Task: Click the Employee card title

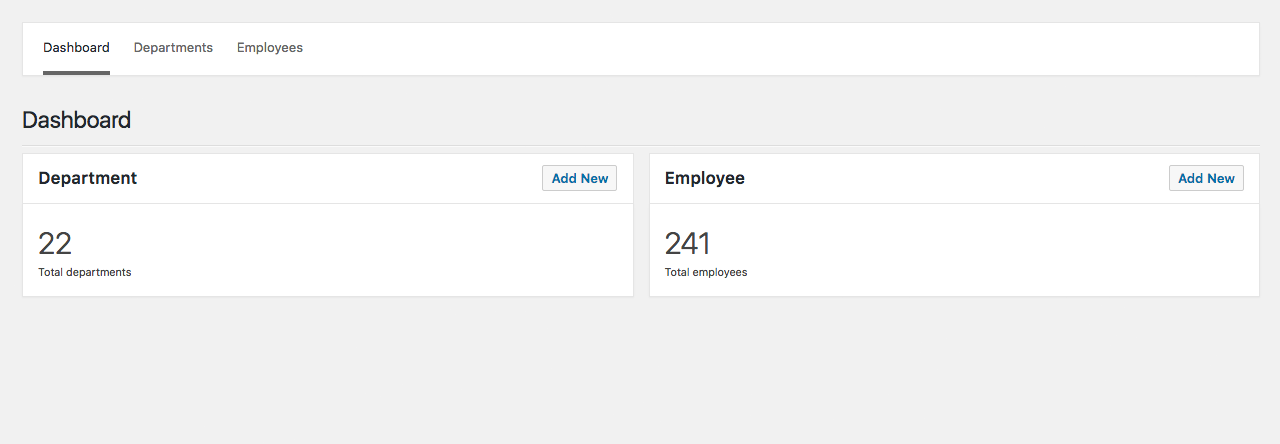Action: pyautogui.click(x=704, y=178)
